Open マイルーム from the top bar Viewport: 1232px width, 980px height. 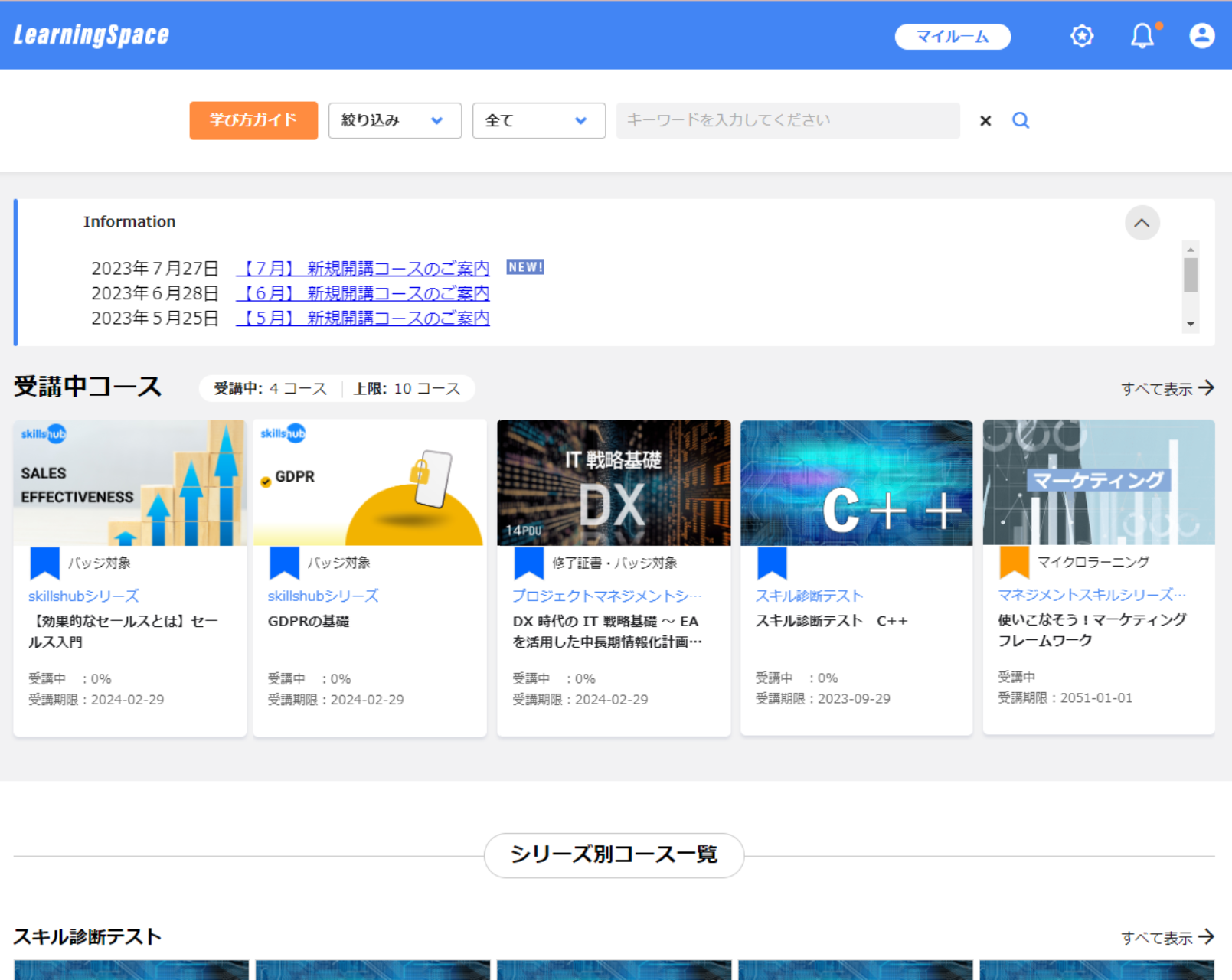point(952,36)
